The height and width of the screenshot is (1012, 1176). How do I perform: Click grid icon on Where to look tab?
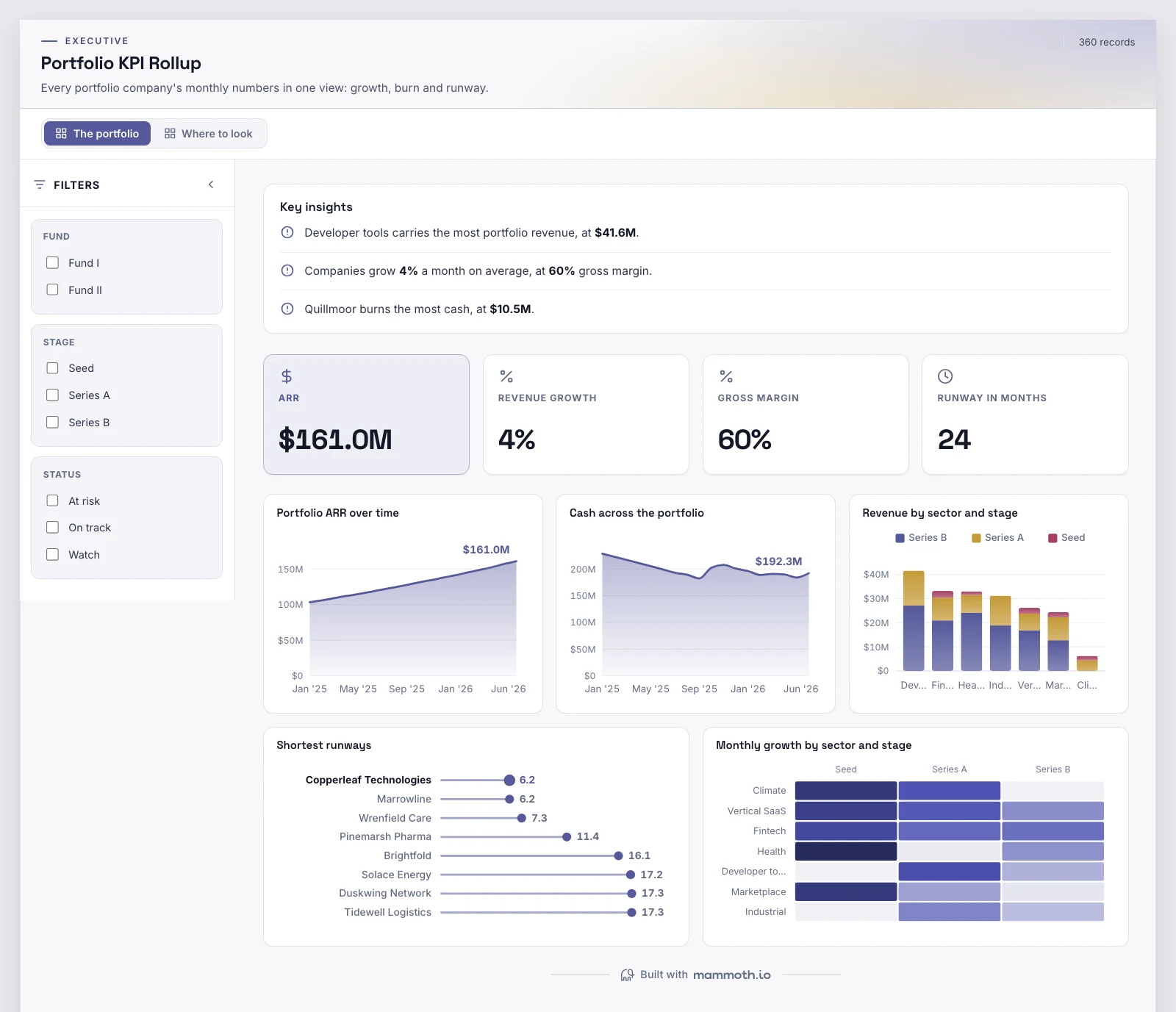(170, 133)
